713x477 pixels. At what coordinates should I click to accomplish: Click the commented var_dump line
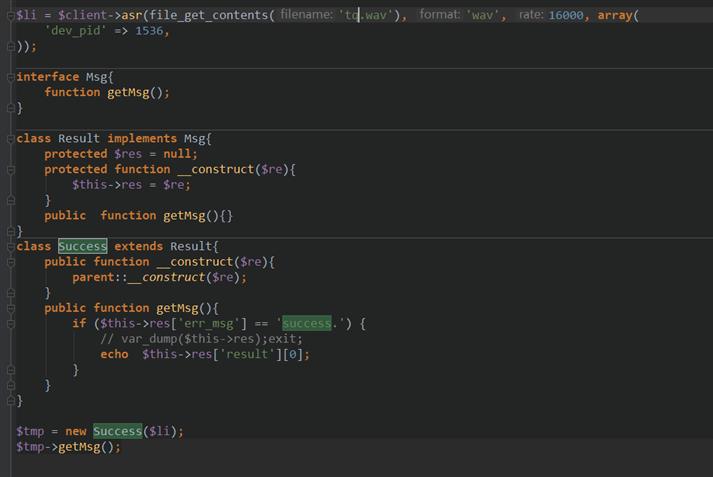coord(201,339)
